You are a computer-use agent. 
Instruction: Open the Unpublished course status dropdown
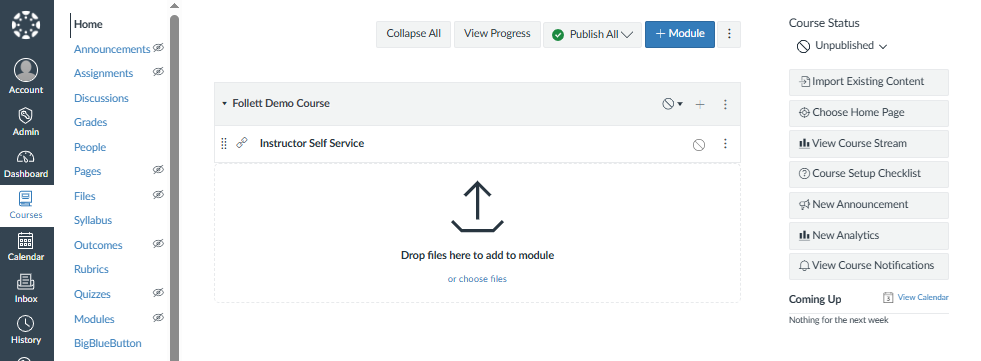842,46
